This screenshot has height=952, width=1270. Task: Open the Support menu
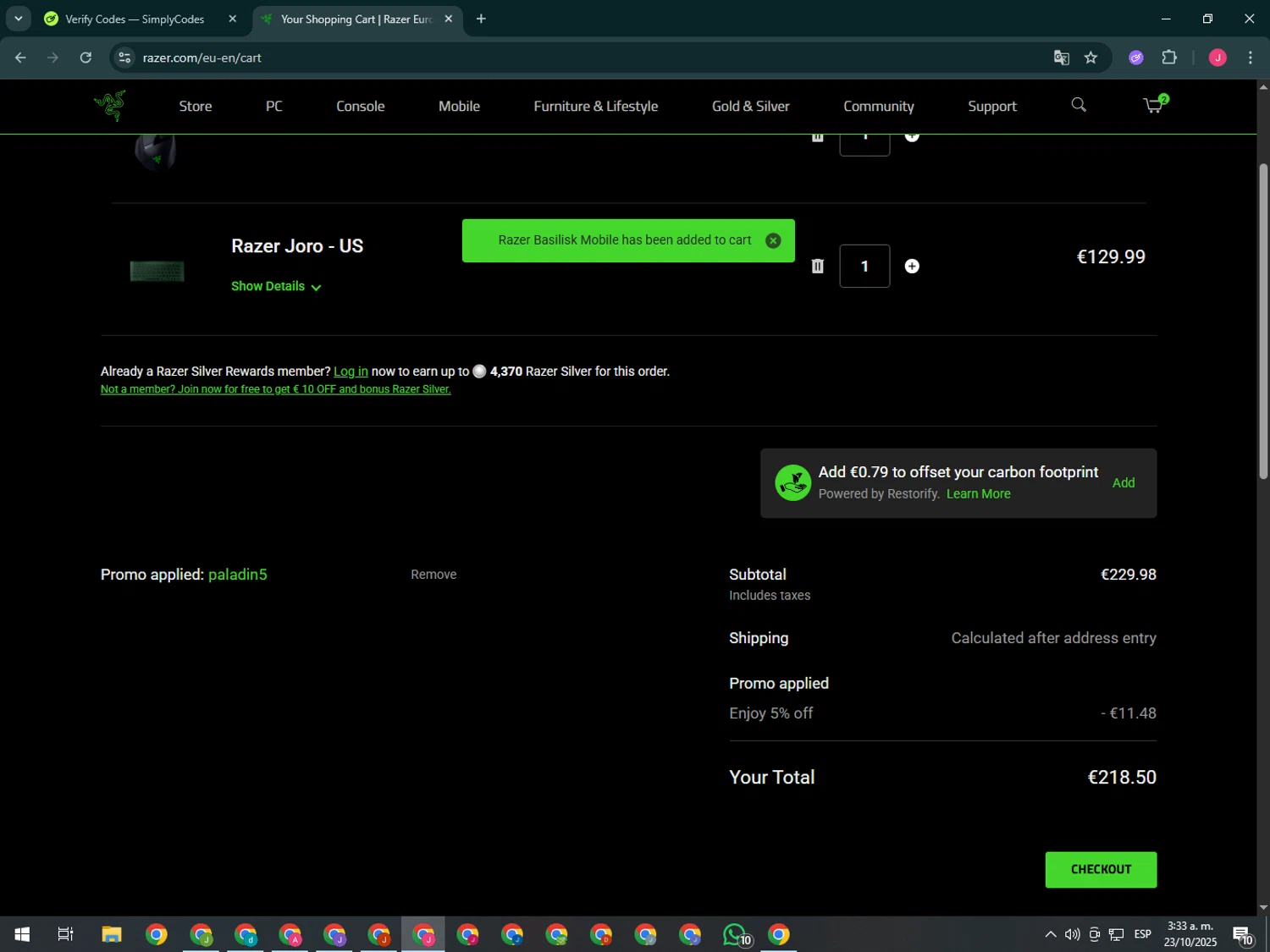click(992, 106)
